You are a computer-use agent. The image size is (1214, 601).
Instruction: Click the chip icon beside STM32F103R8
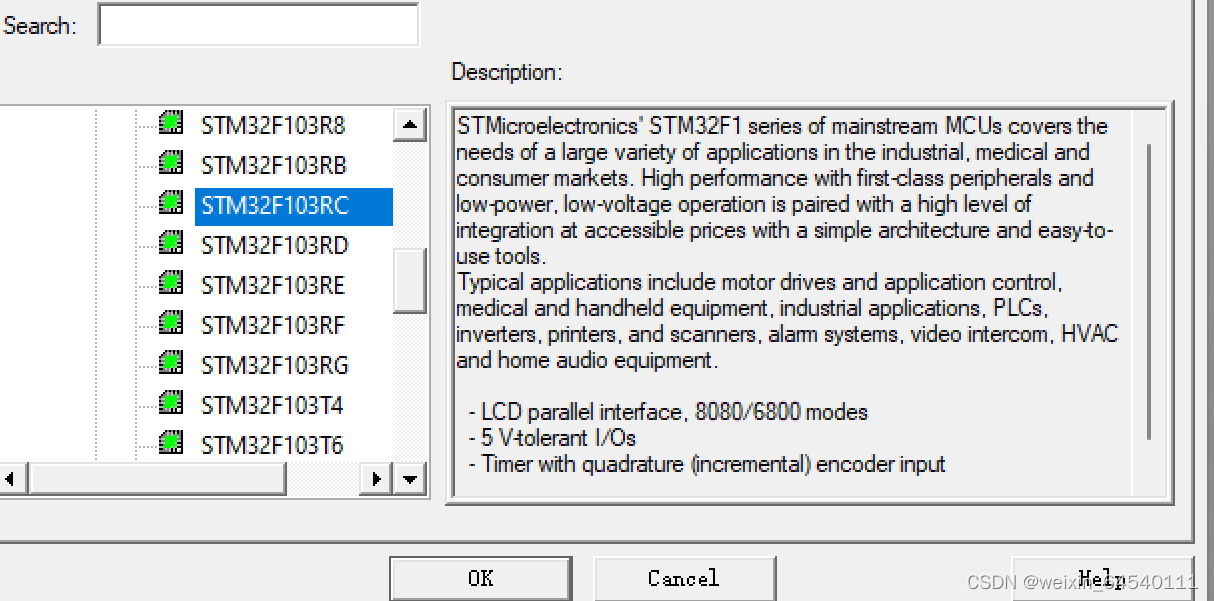pos(169,123)
